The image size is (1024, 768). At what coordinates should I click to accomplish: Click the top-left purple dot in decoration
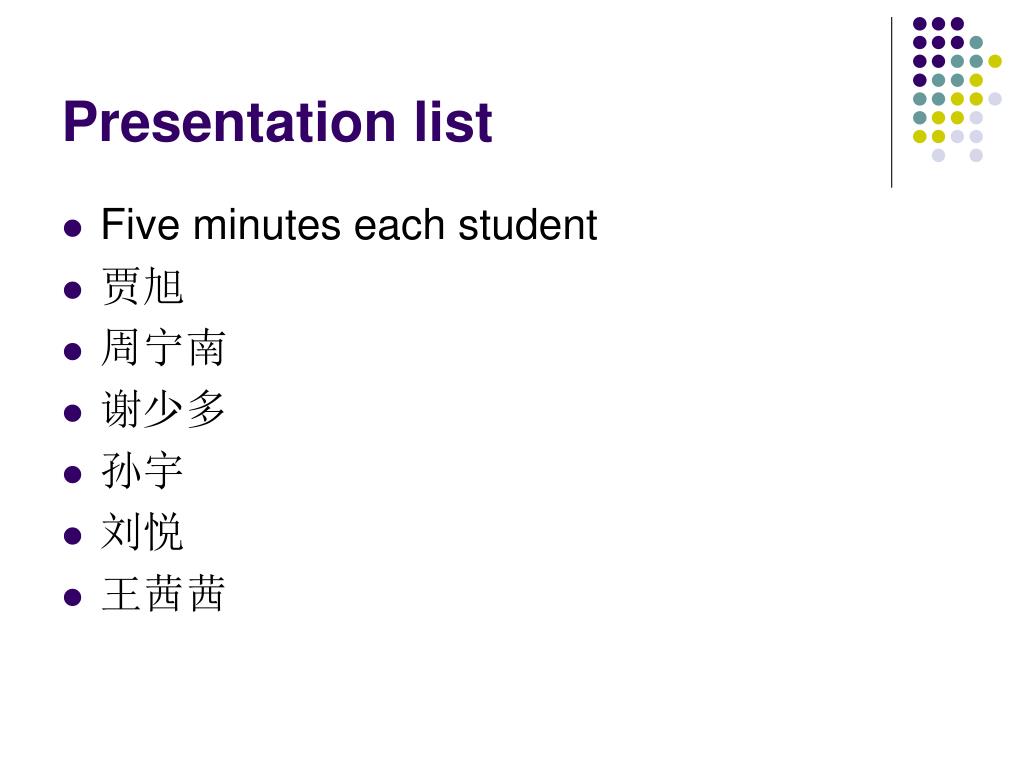tap(920, 24)
